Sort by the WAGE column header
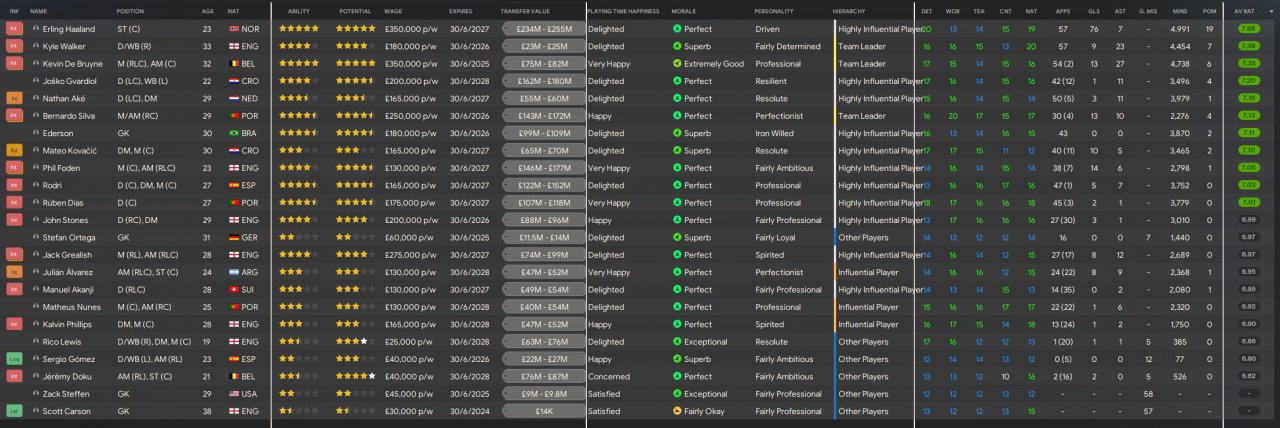Screen dimensions: 1280x428 point(393,10)
